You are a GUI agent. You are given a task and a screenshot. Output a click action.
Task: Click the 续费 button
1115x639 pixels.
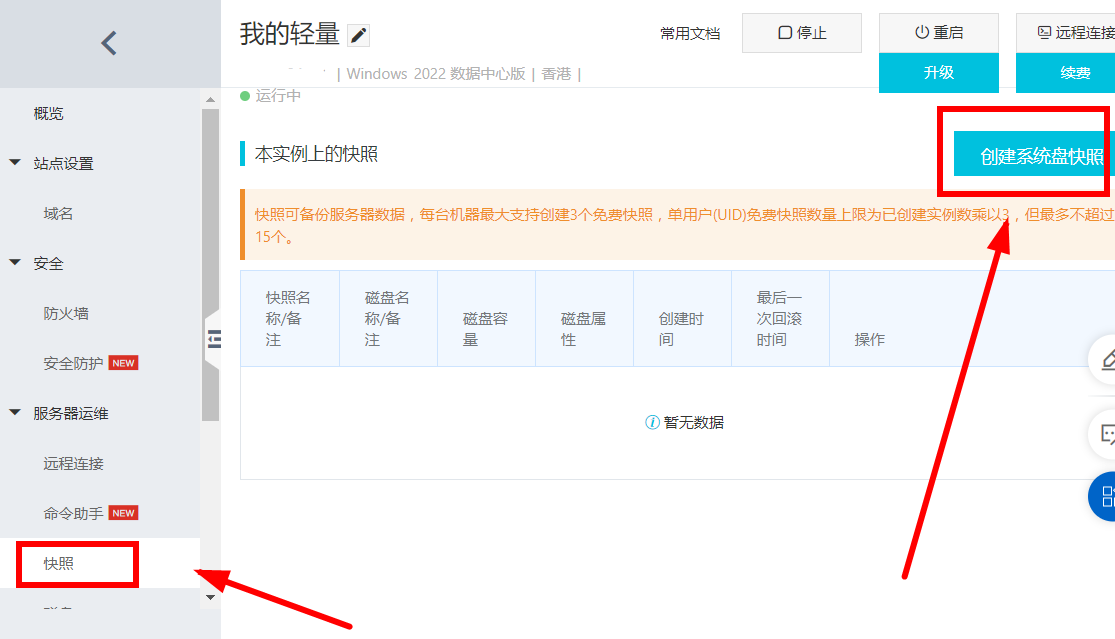point(1065,73)
